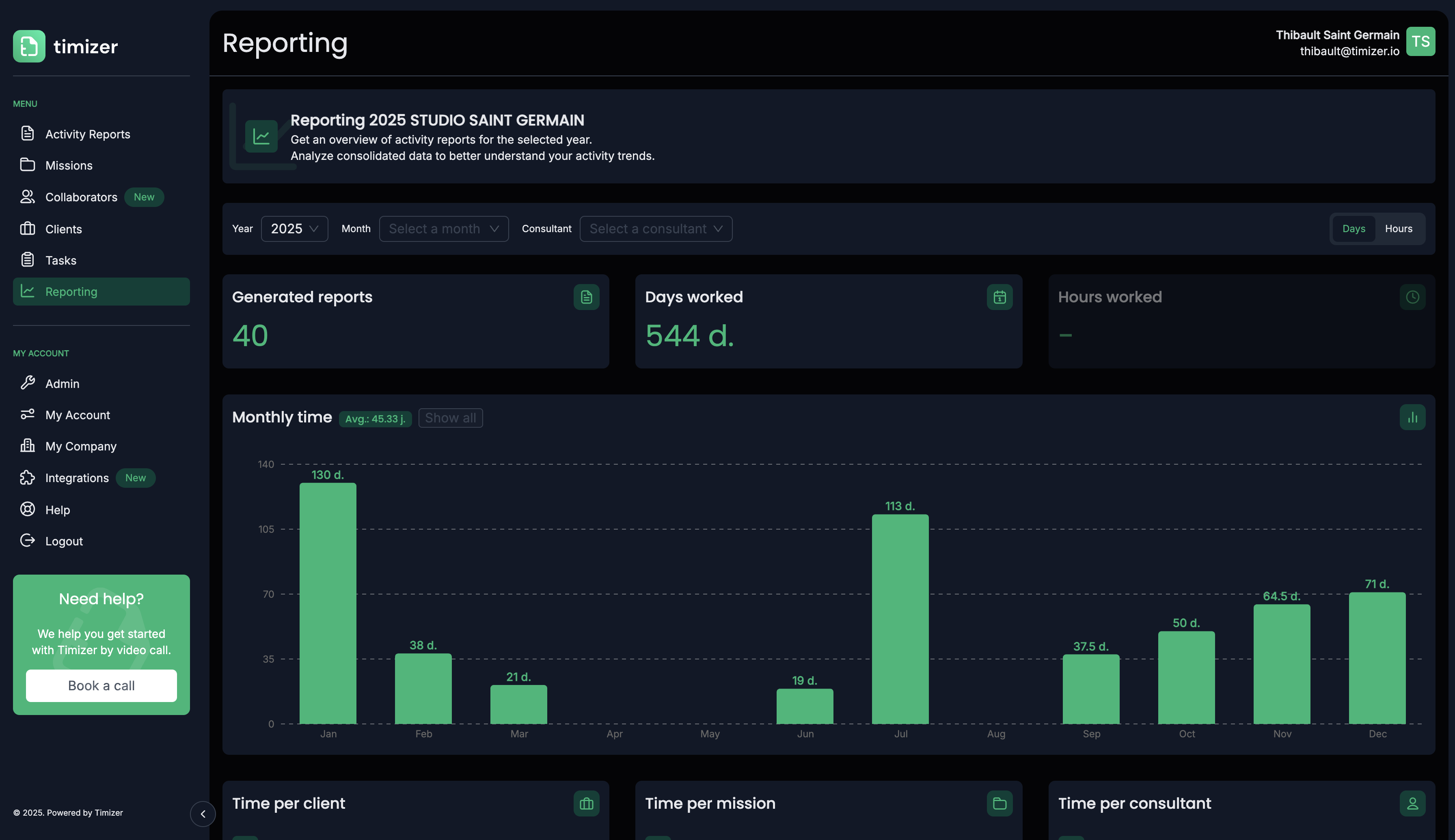Screen dimensions: 1455x840
Task: Switch reporting units to Hours
Action: pos(1399,228)
